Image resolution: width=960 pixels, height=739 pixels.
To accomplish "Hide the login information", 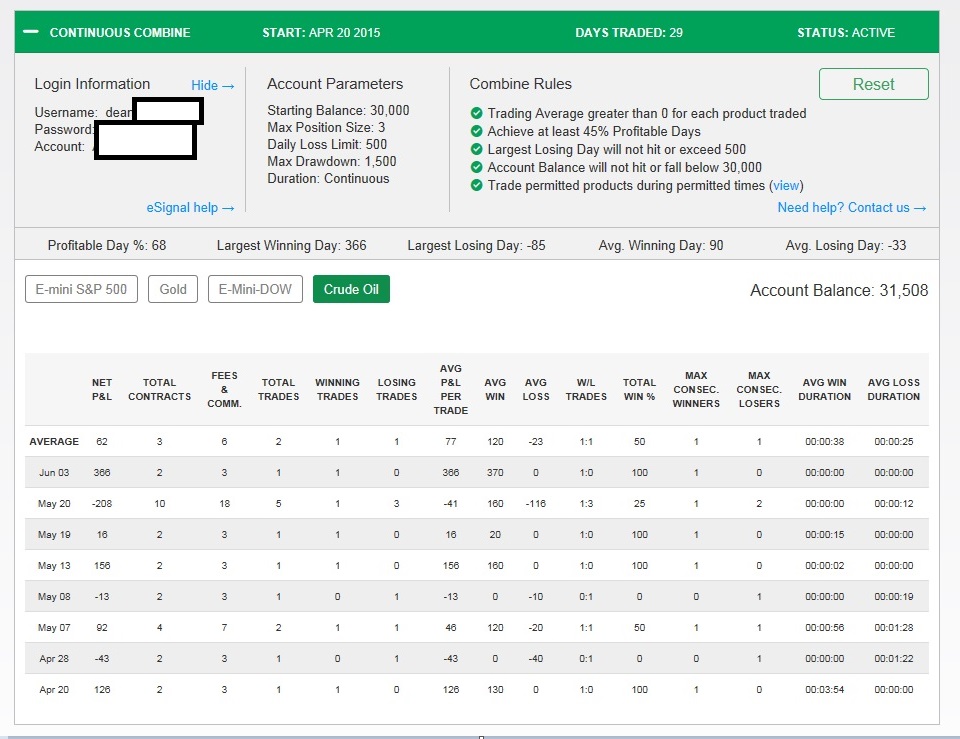I will coord(212,86).
